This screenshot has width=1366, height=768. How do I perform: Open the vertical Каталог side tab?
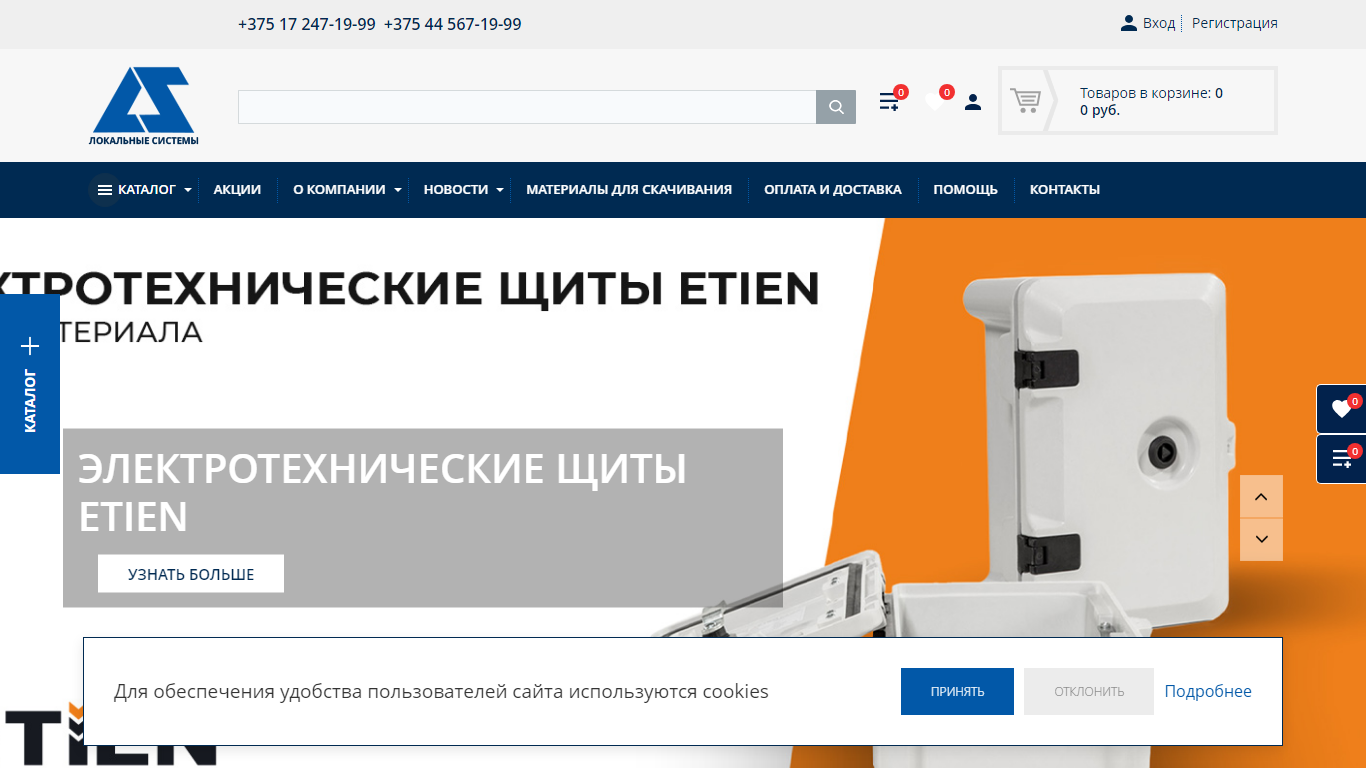(x=30, y=384)
